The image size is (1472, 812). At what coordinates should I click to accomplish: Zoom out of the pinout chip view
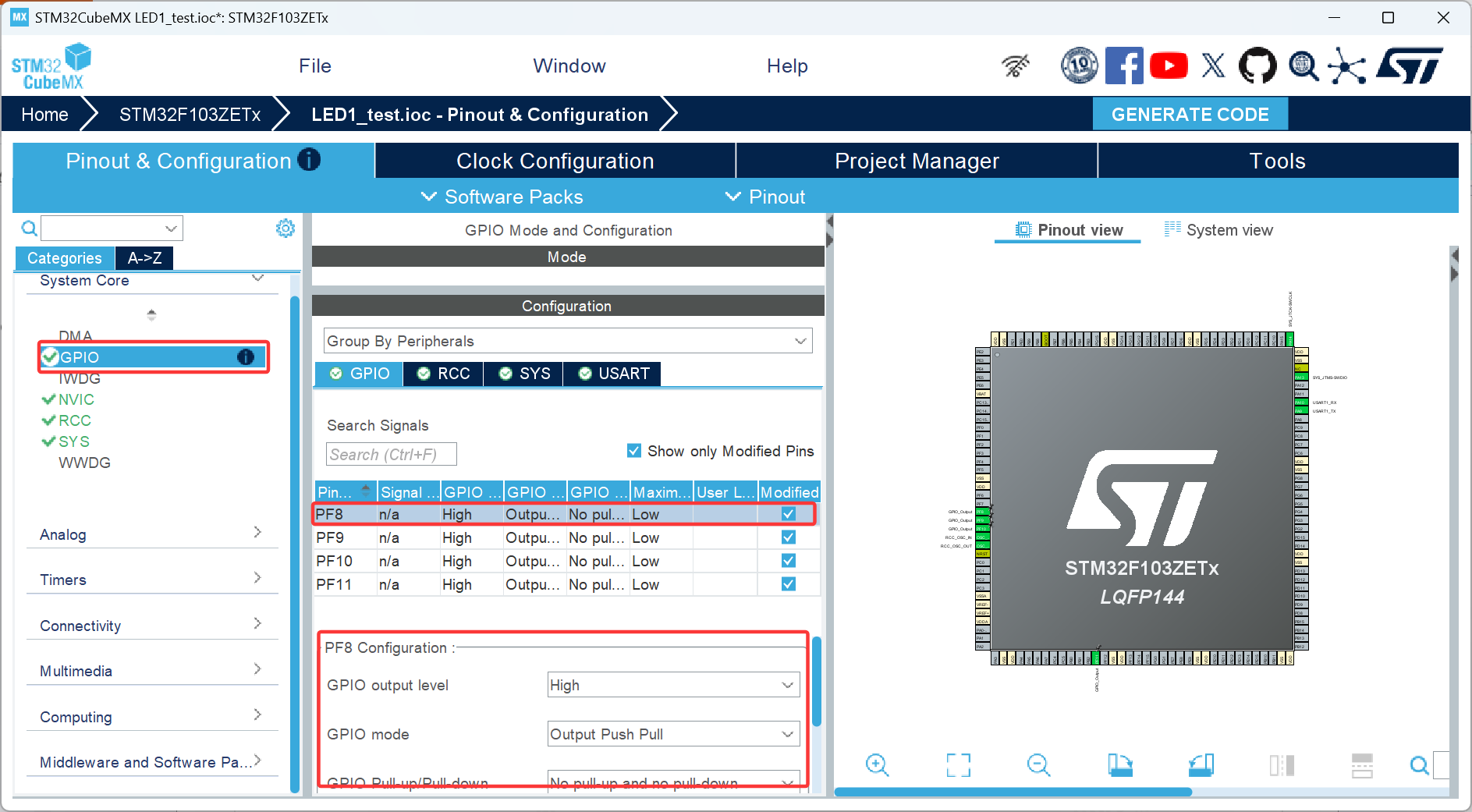click(1038, 765)
